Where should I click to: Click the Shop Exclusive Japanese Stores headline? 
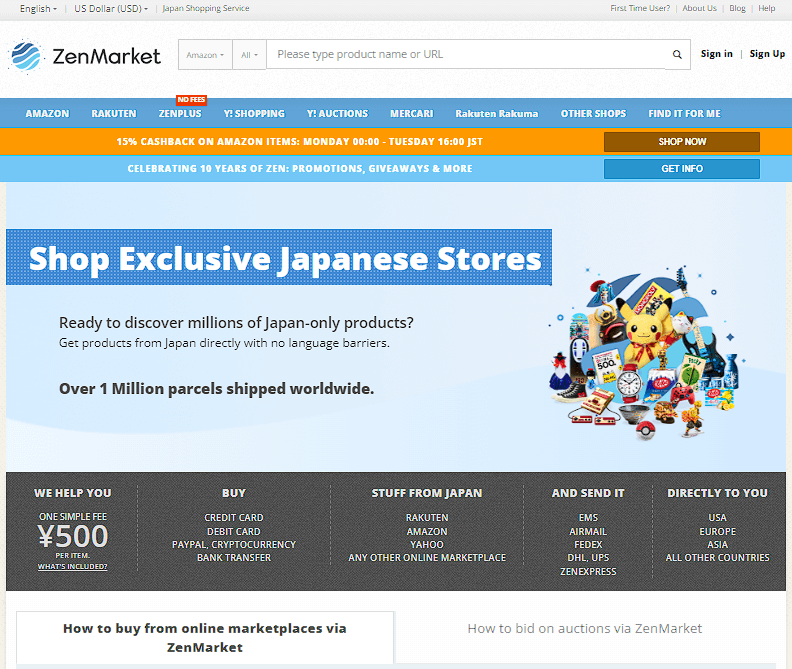tap(285, 258)
